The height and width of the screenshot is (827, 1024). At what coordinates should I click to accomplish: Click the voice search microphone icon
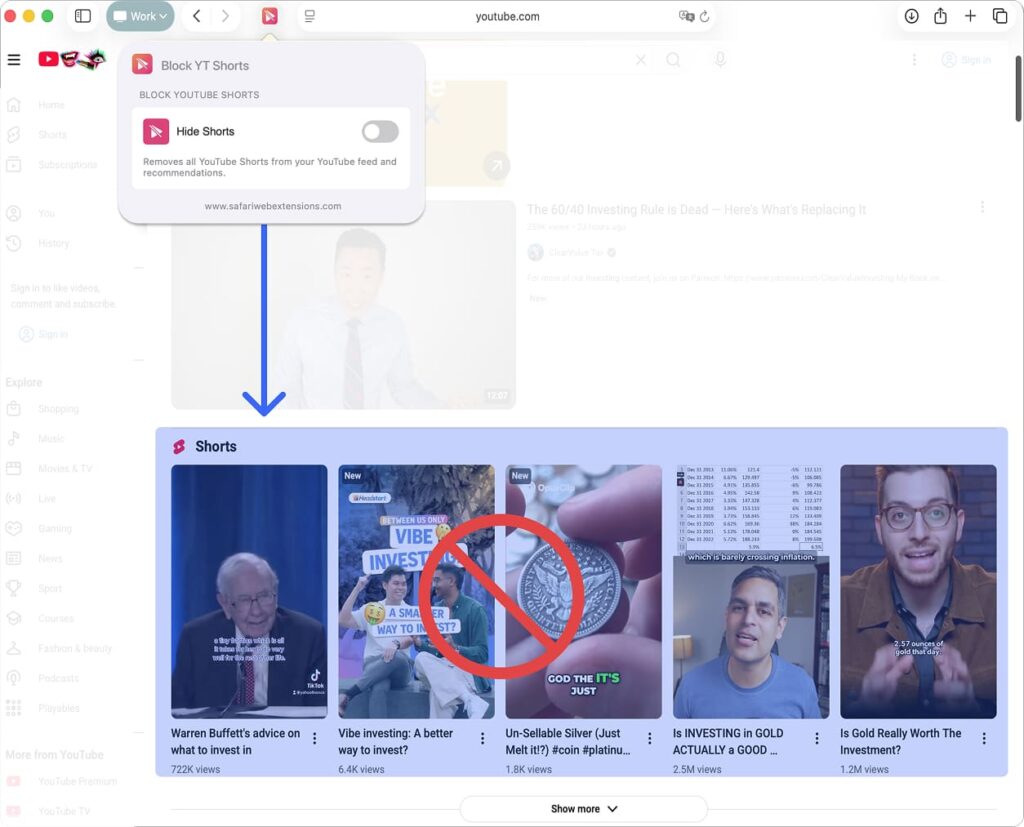click(x=720, y=60)
